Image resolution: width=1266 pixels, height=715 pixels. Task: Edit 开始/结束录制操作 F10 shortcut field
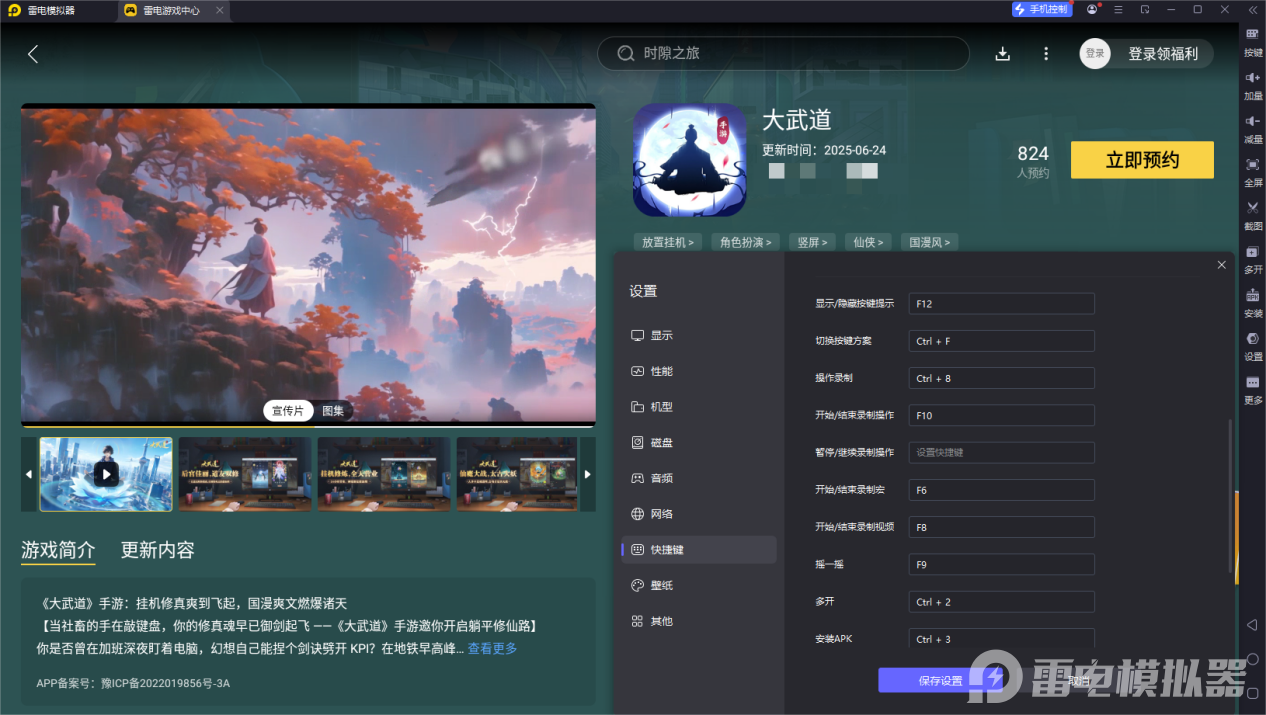tap(1001, 415)
